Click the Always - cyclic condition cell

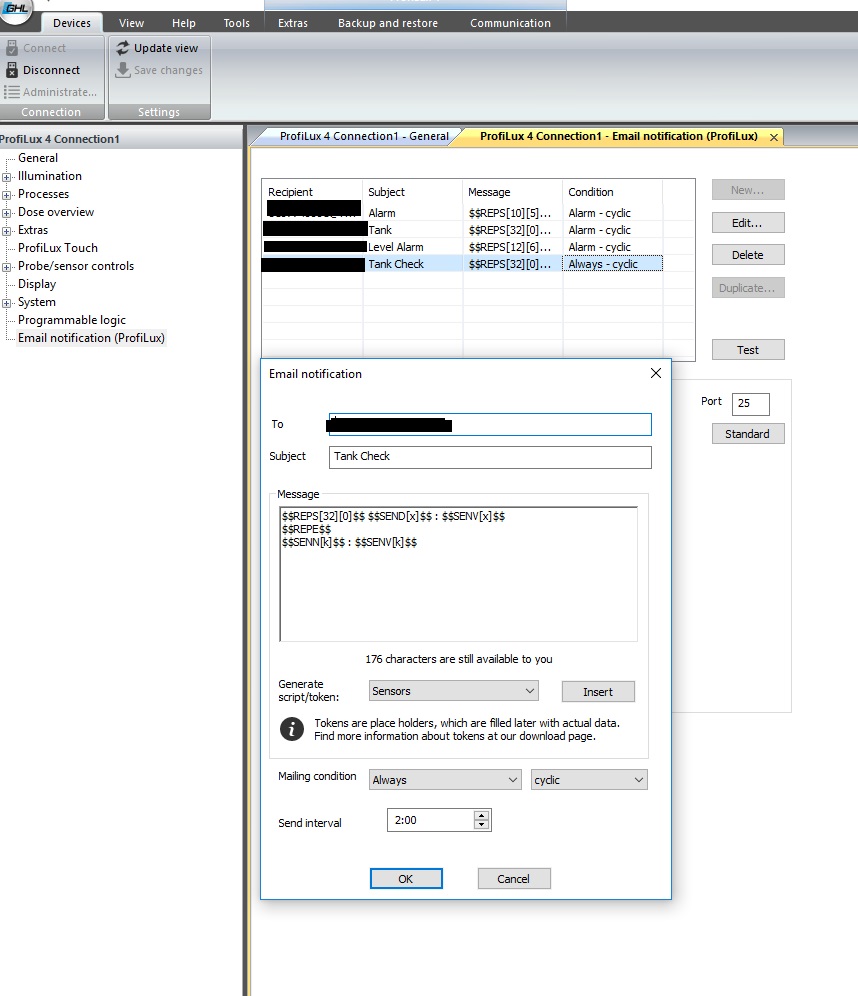612,264
